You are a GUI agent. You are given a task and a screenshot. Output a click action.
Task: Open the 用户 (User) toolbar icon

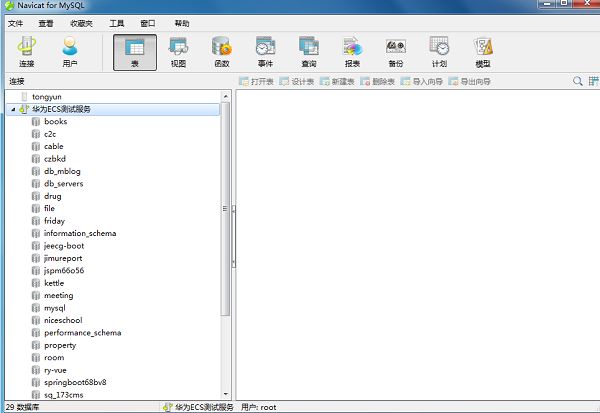pyautogui.click(x=70, y=52)
